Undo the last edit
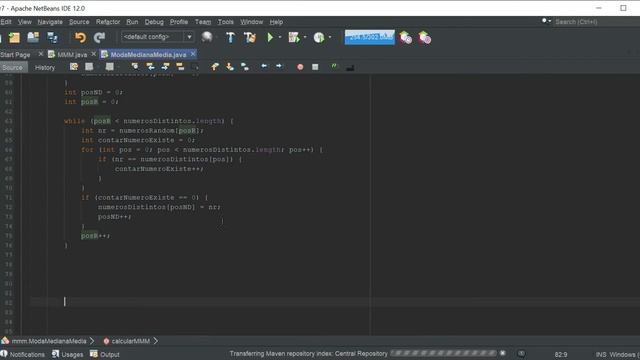640x360 pixels. point(80,38)
